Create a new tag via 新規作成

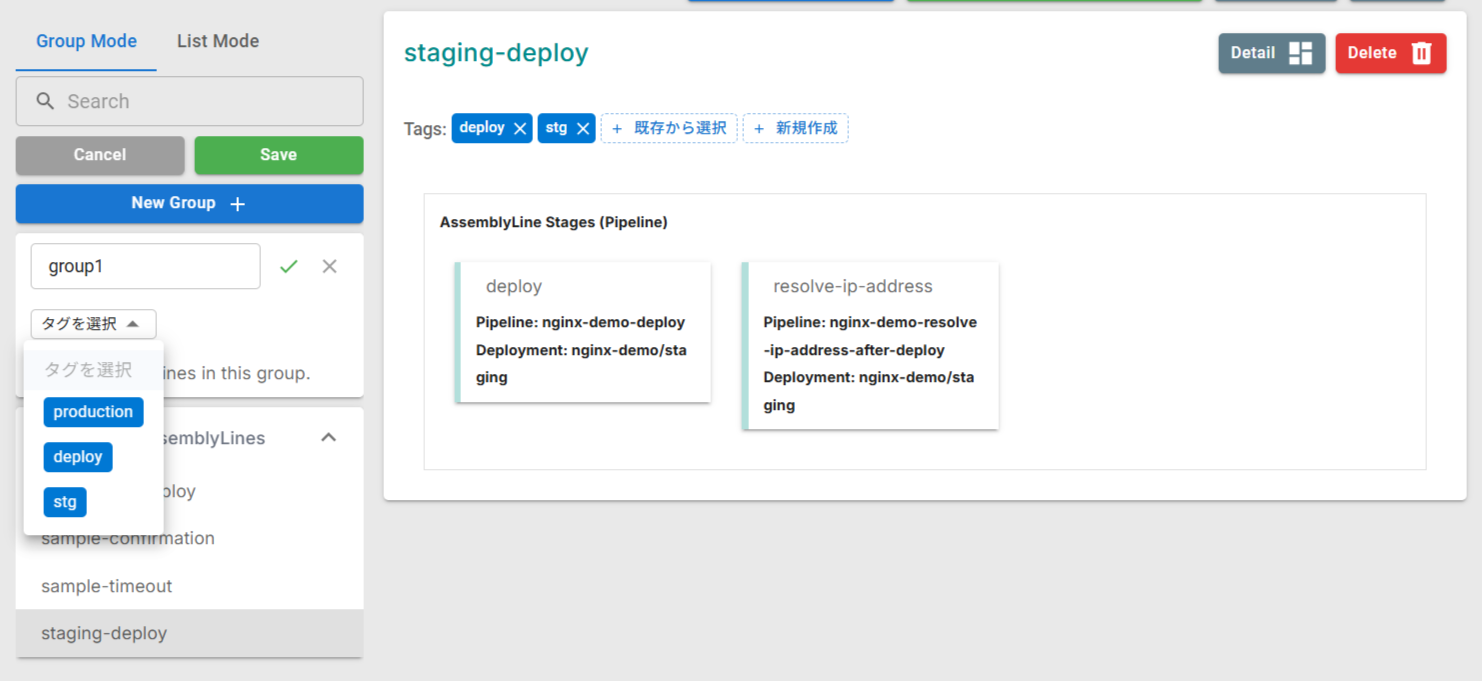click(x=796, y=128)
